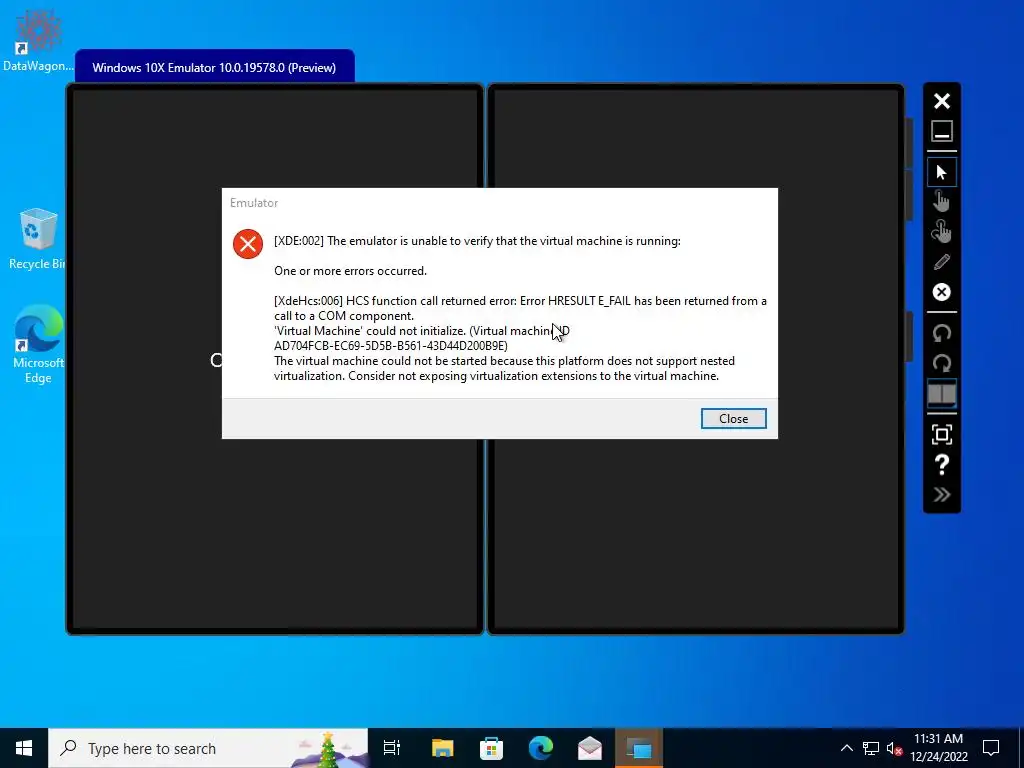Click the taskbar search box
This screenshot has width=1024, height=768.
tap(208, 748)
